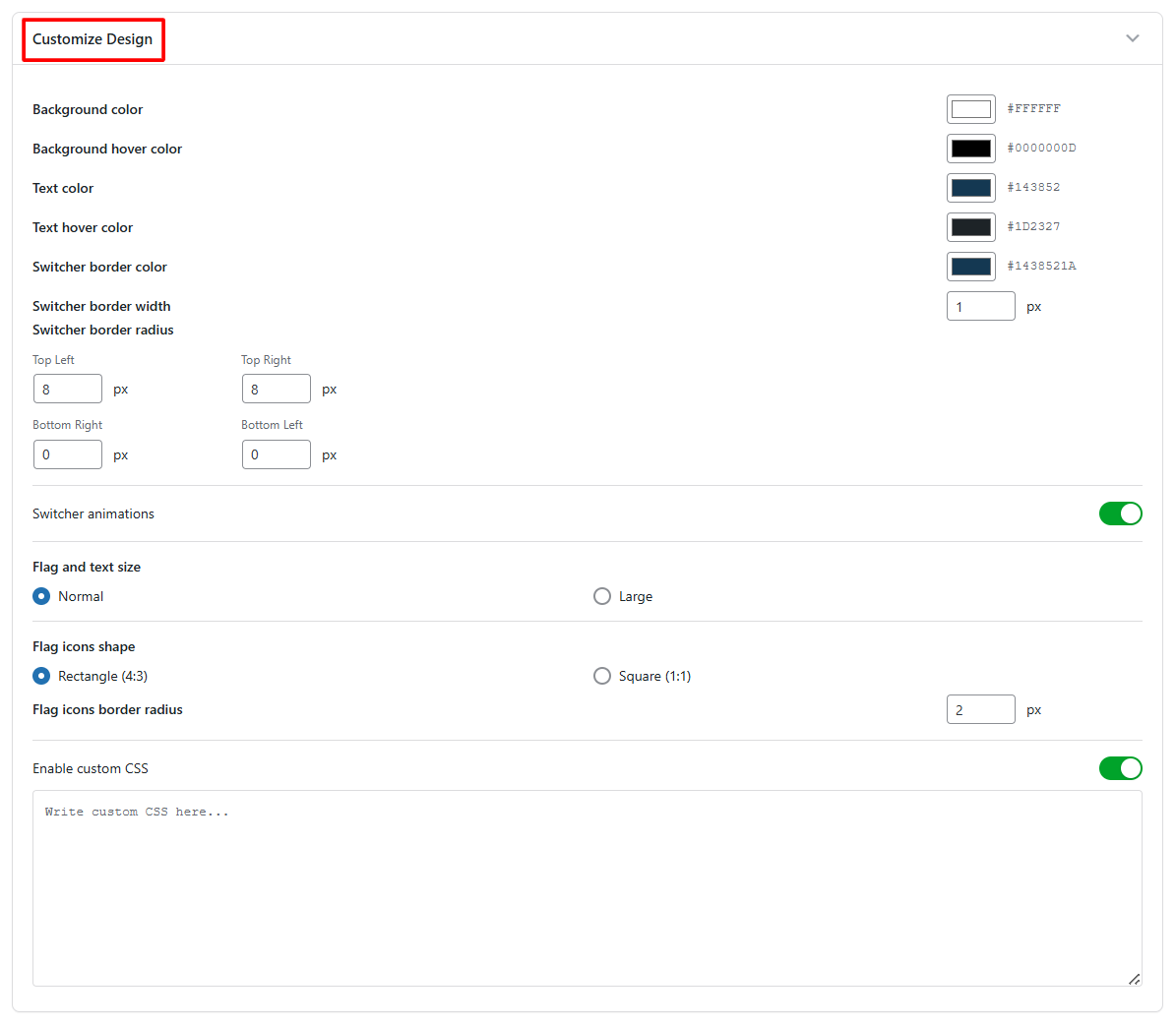Select Normal flag and text size
This screenshot has width=1176, height=1026.
coord(41,596)
